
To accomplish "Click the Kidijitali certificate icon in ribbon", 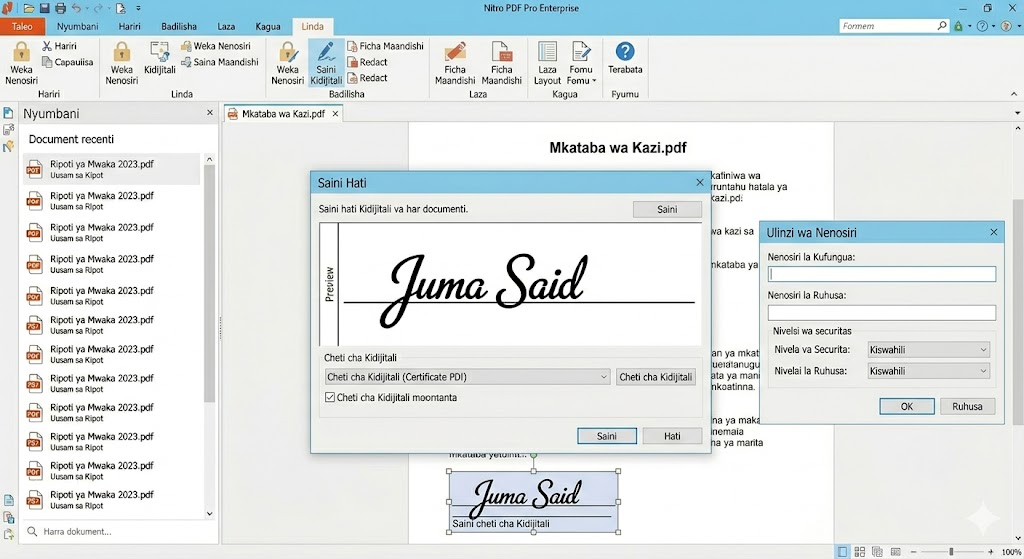I will [x=159, y=57].
